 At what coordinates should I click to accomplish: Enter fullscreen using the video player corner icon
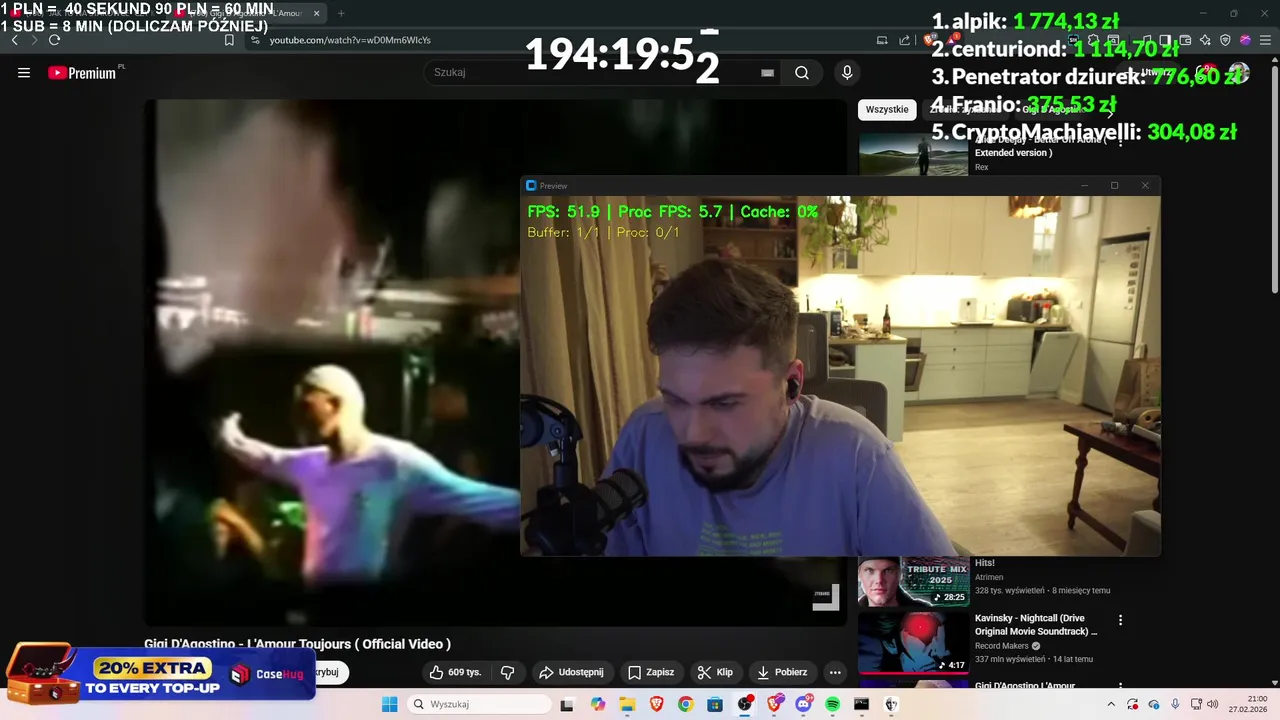(825, 597)
